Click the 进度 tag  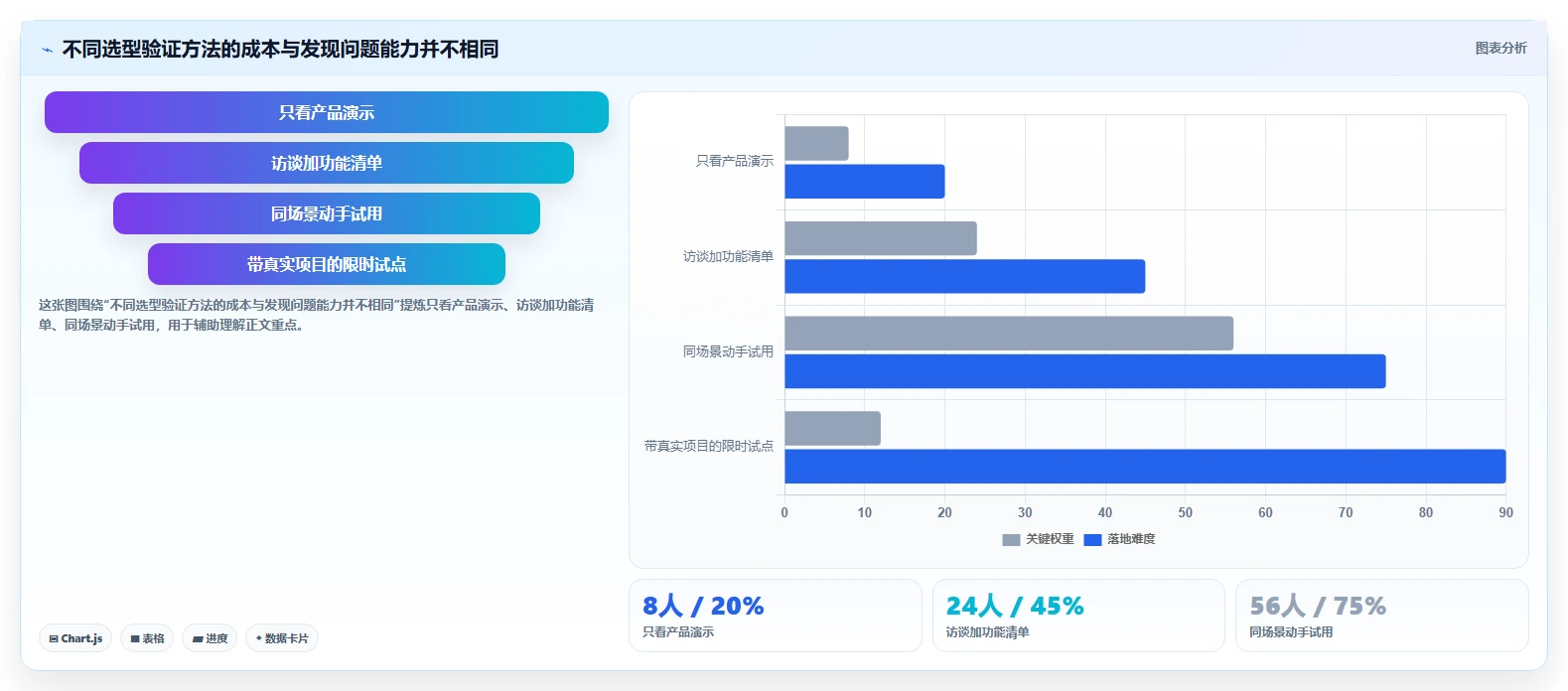(x=210, y=638)
